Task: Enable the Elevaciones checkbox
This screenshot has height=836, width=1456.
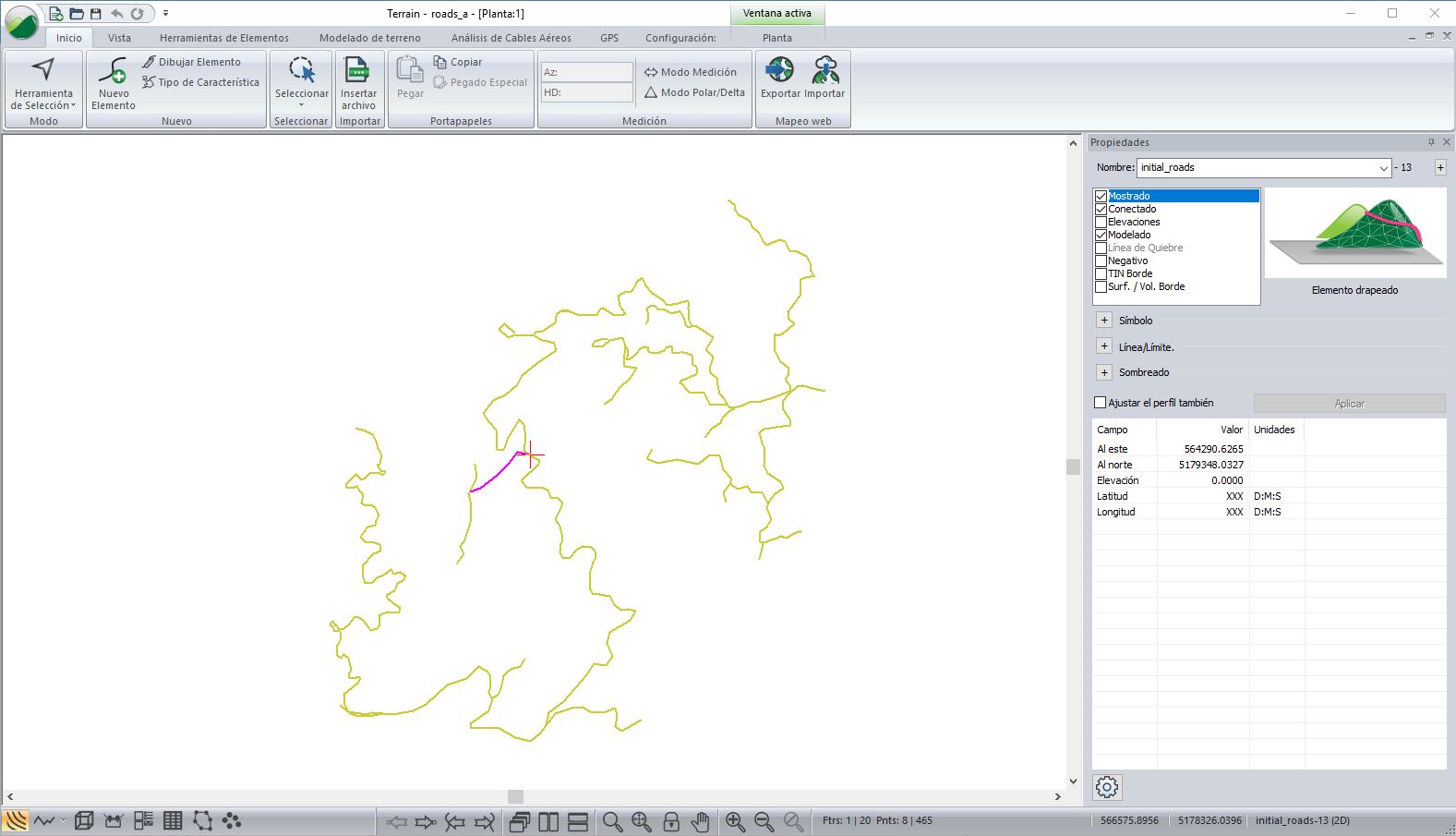Action: (x=1101, y=222)
